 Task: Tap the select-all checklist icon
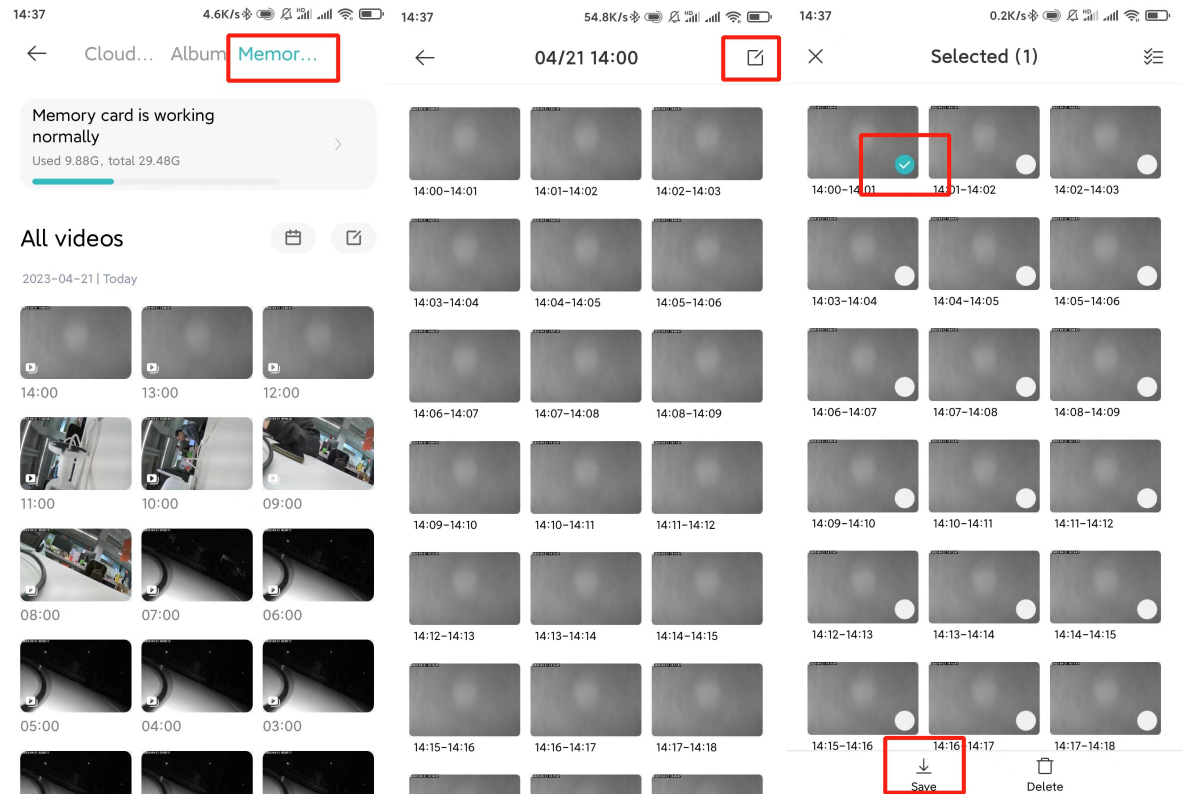coord(1153,57)
